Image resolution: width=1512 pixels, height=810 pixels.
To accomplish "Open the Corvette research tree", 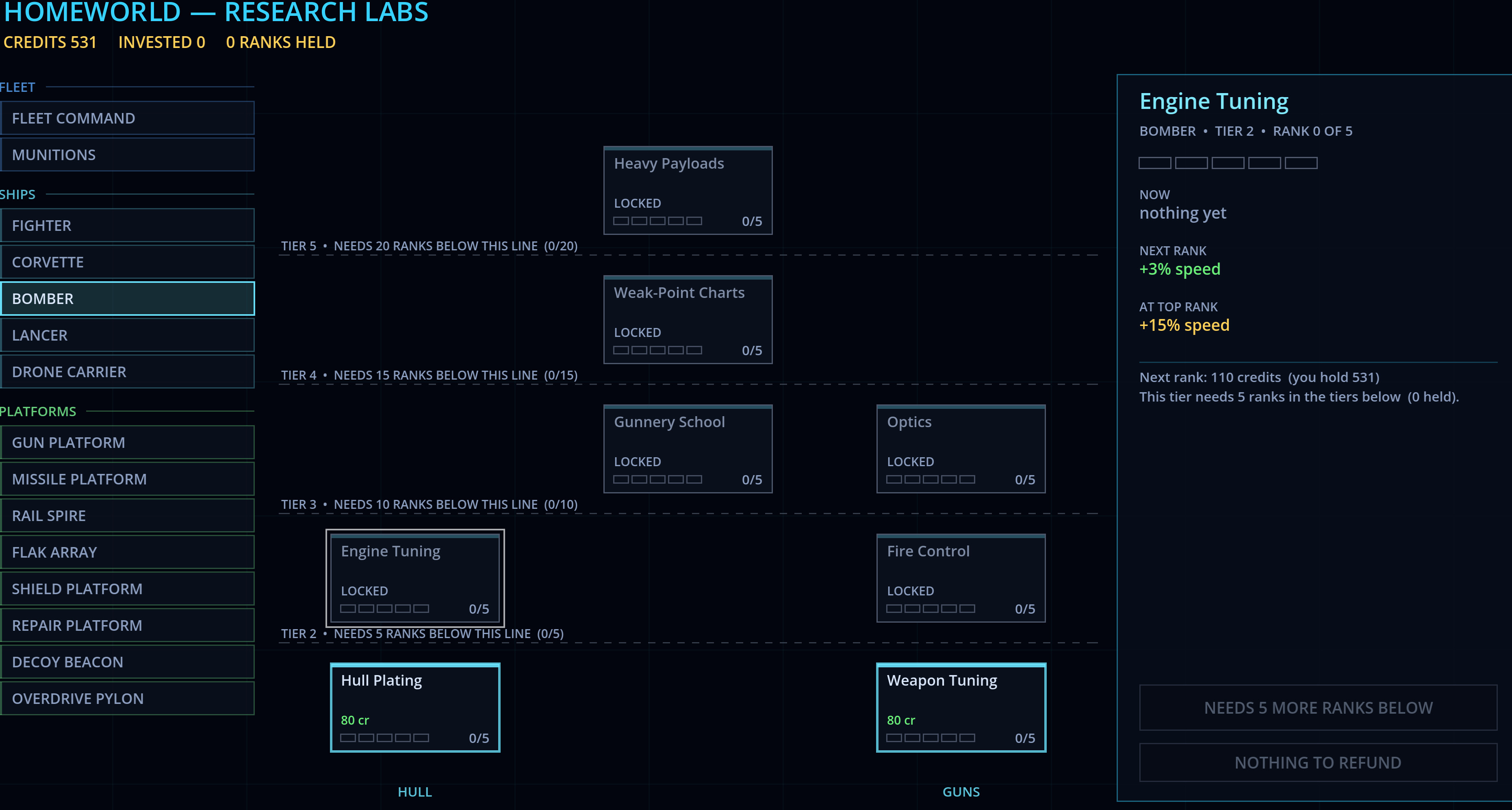I will pos(127,262).
